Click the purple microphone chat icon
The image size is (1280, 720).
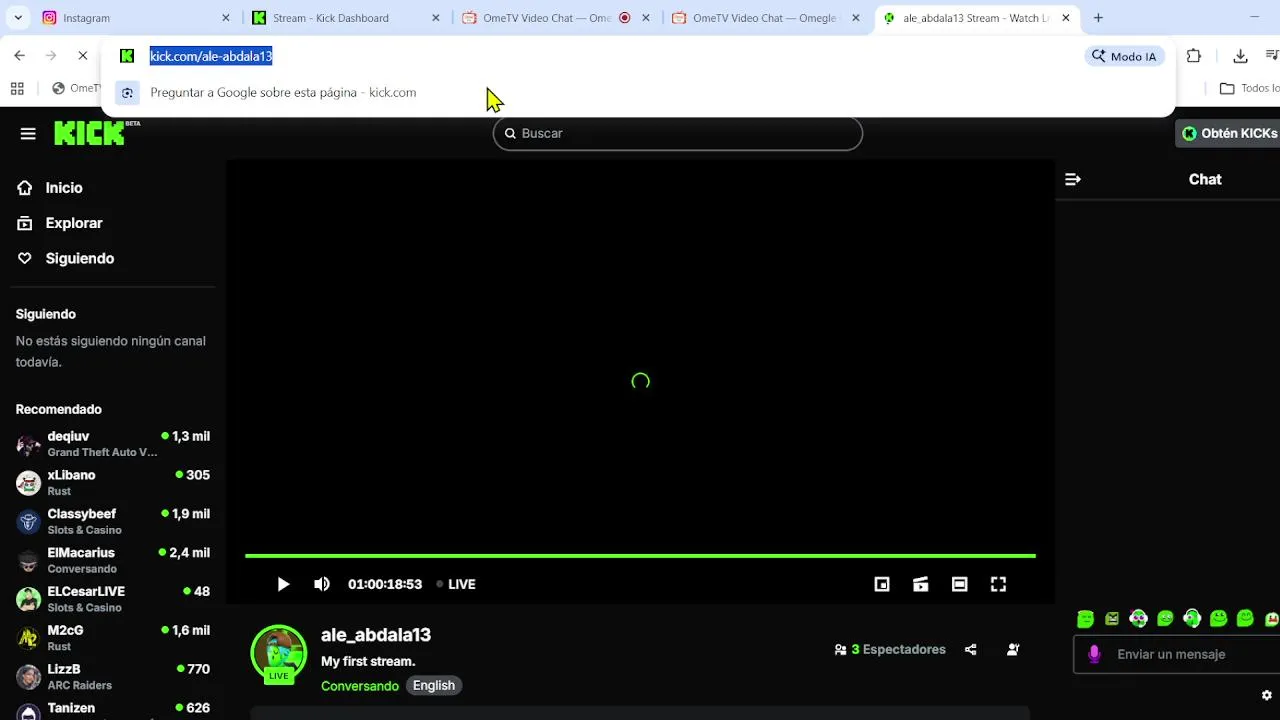[x=1095, y=654]
